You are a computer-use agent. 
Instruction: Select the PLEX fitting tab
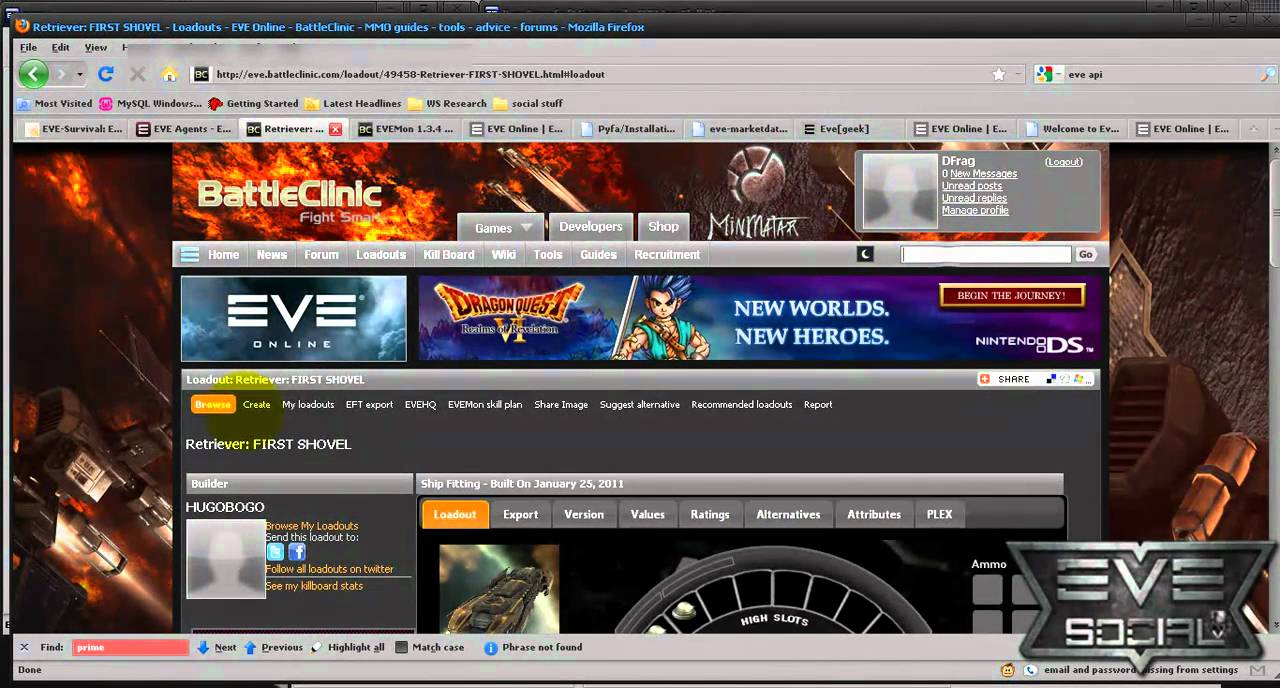tap(940, 515)
